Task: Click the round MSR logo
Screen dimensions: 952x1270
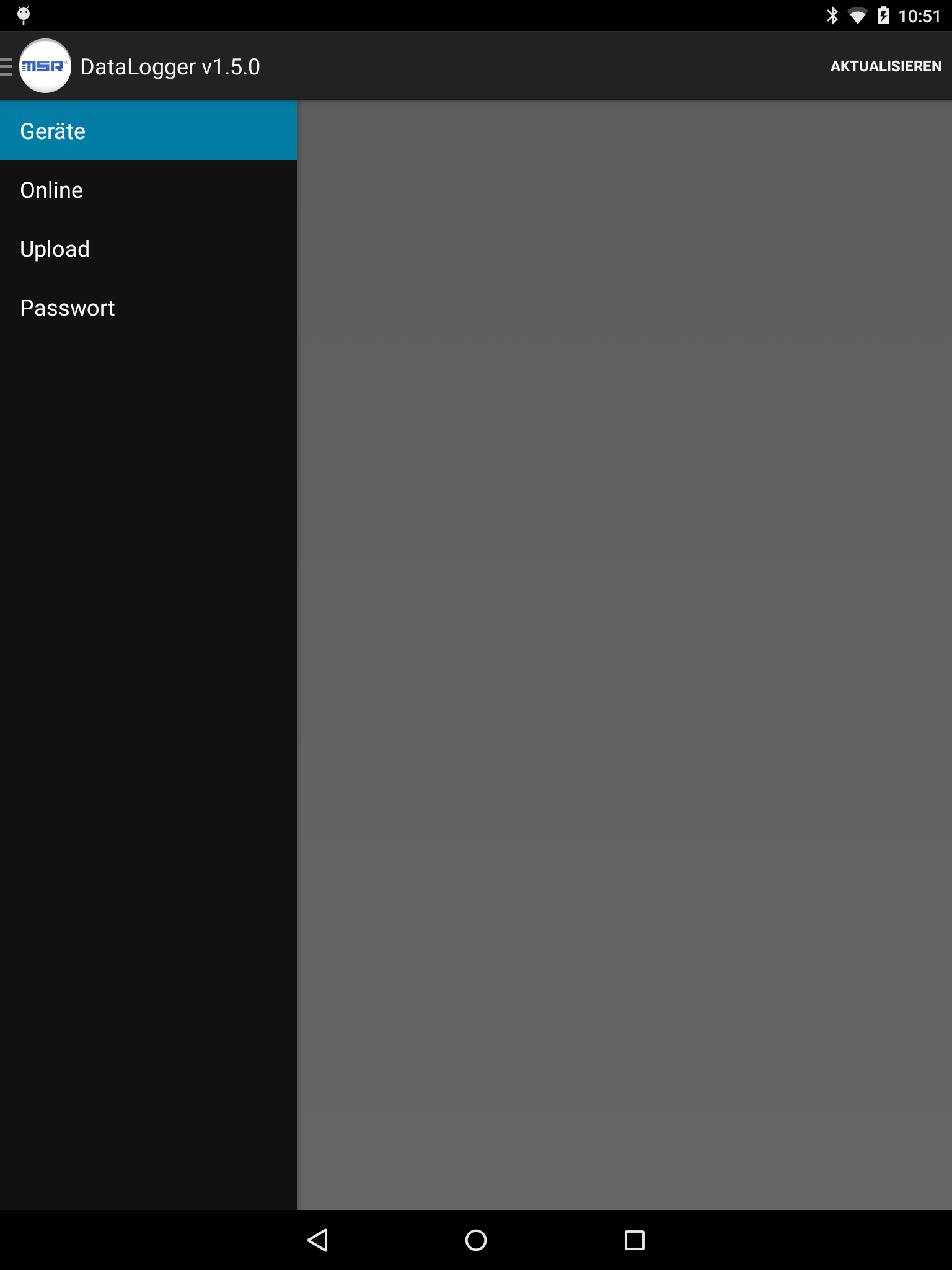Action: [45, 66]
